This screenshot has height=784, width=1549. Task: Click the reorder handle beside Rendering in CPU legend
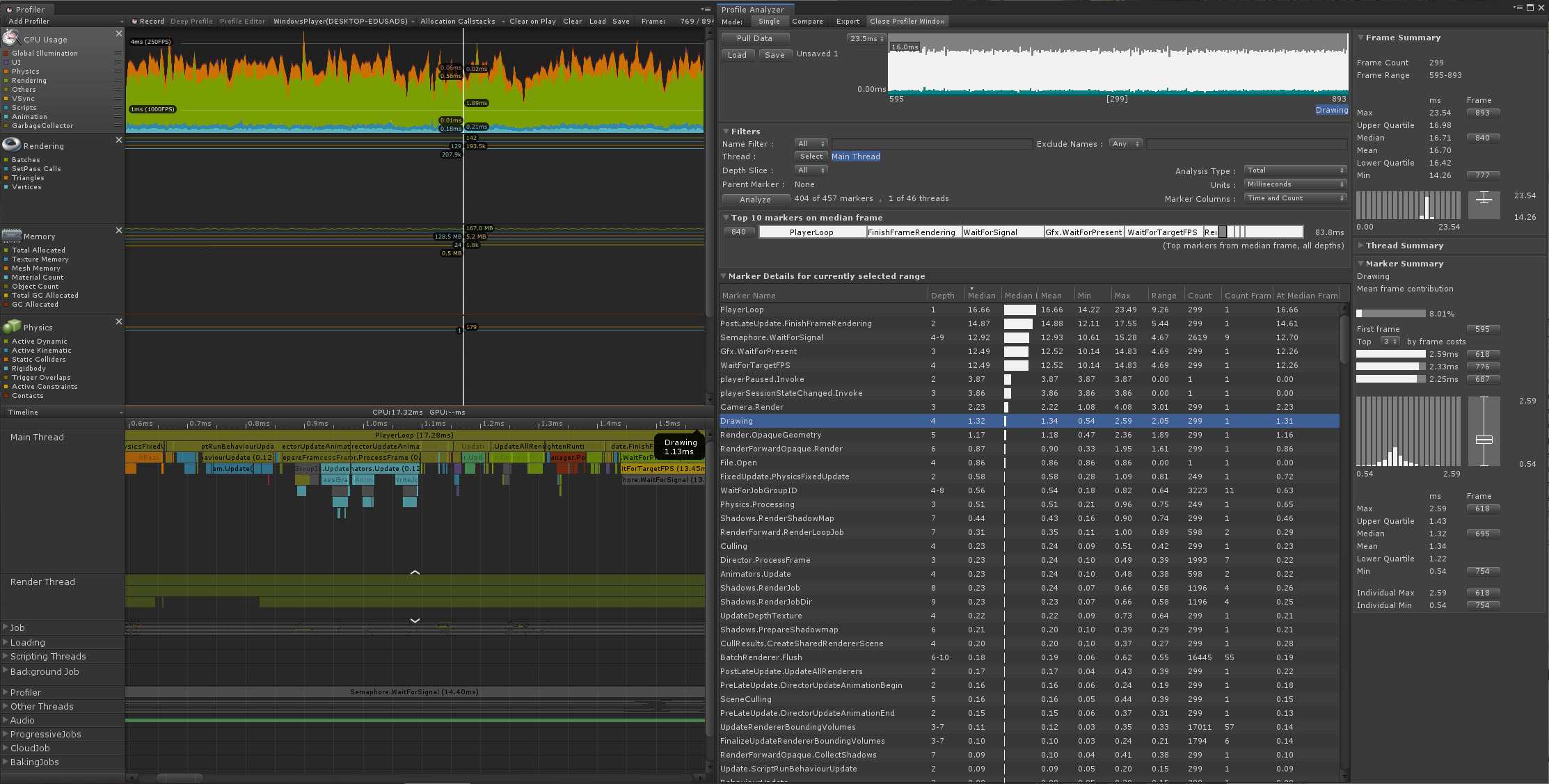(x=118, y=80)
